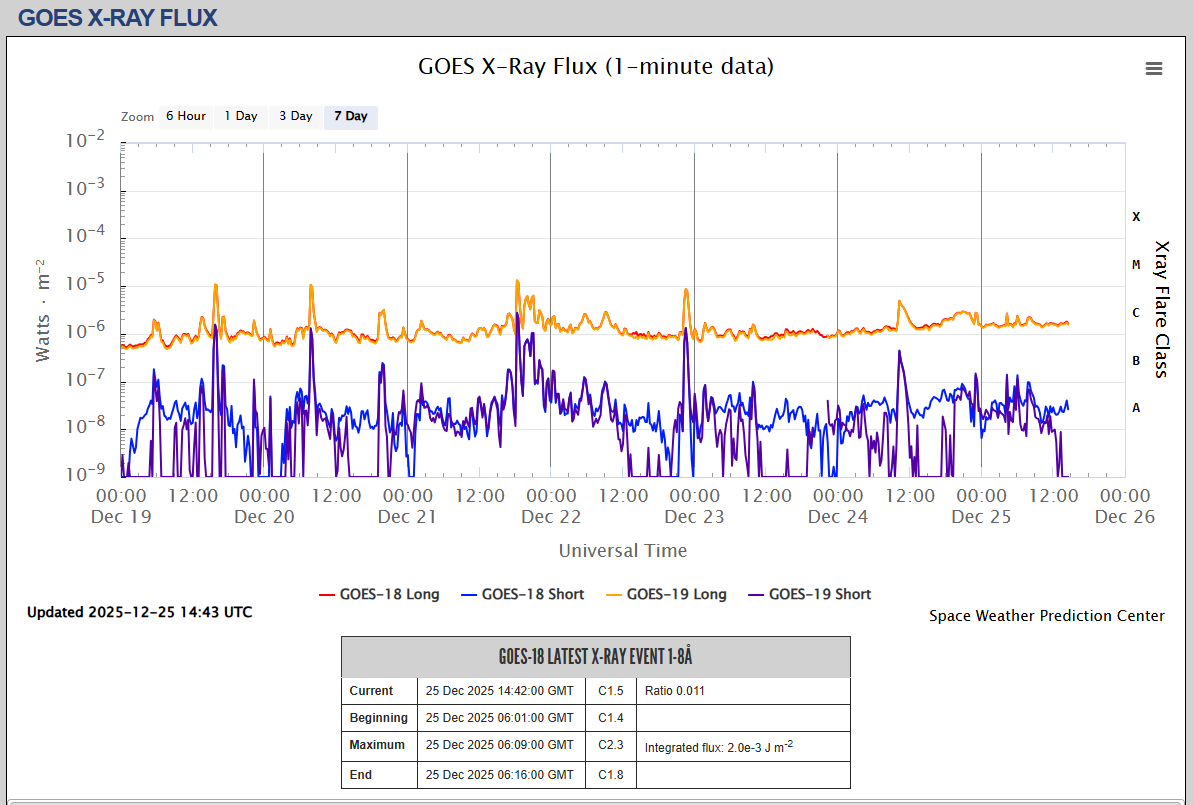Hide the GOES-19 Short series
This screenshot has width=1193, height=805.
click(x=819, y=594)
